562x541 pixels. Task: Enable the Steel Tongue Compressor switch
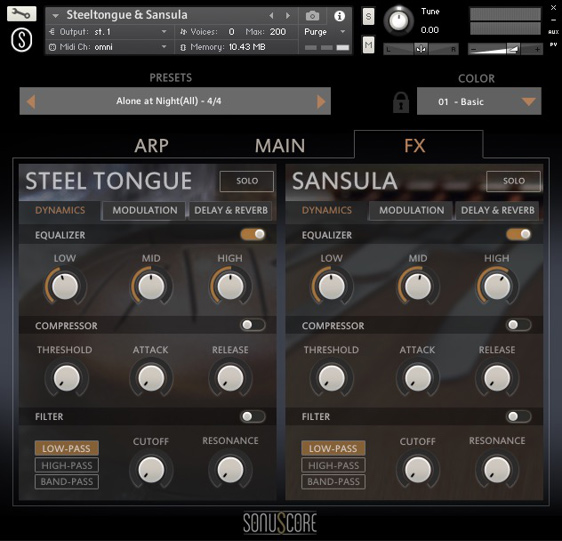coord(253,325)
